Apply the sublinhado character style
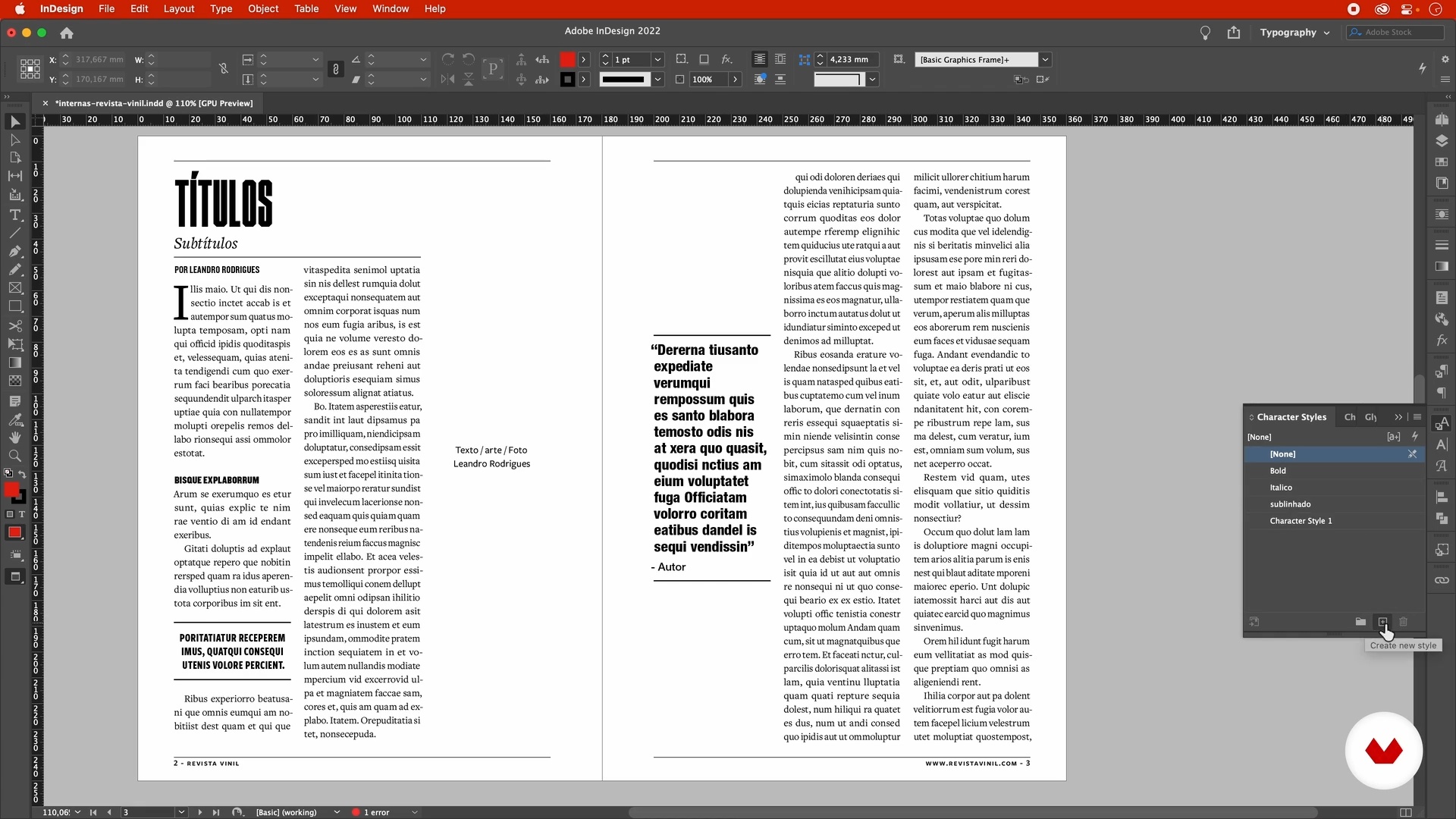Image resolution: width=1456 pixels, height=819 pixels. point(1334,504)
